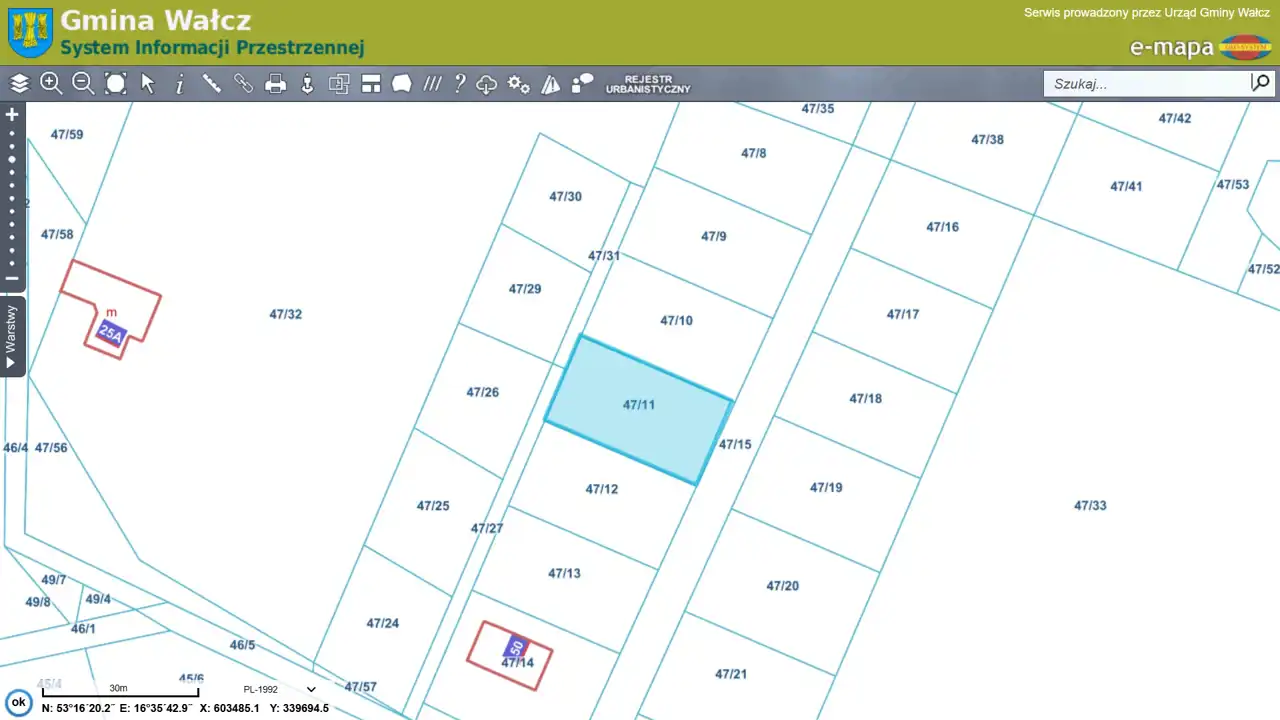The image size is (1280, 720).
Task: Activate the arrow selection pointer tool
Action: [148, 84]
